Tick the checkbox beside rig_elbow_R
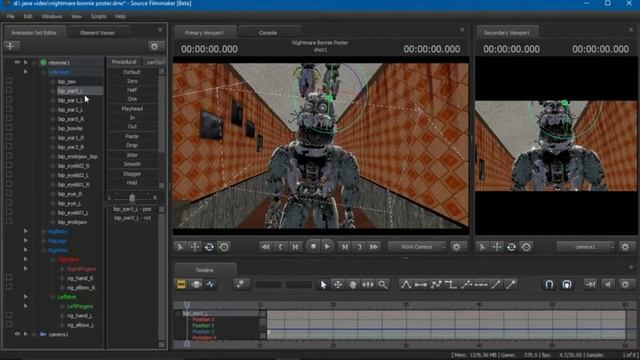This screenshot has width=640, height=360. pyautogui.click(x=9, y=287)
